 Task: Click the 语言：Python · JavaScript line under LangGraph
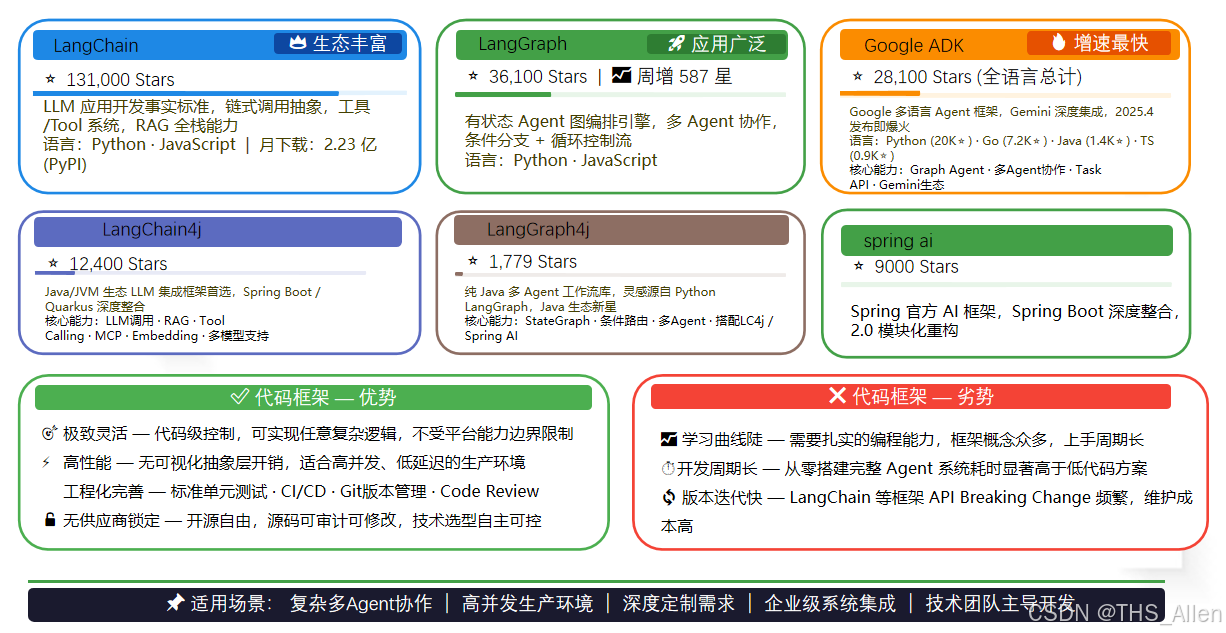[x=561, y=160]
